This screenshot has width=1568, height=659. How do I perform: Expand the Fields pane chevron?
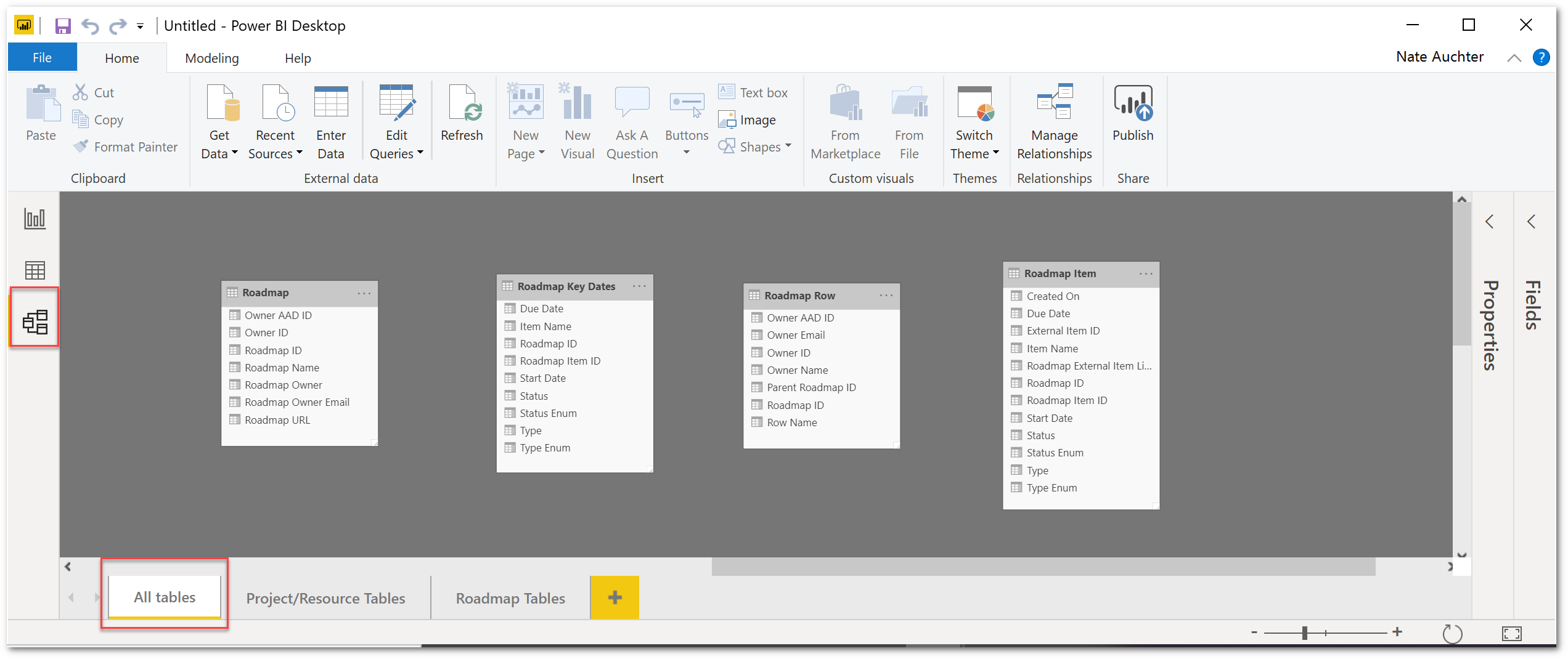[x=1532, y=222]
